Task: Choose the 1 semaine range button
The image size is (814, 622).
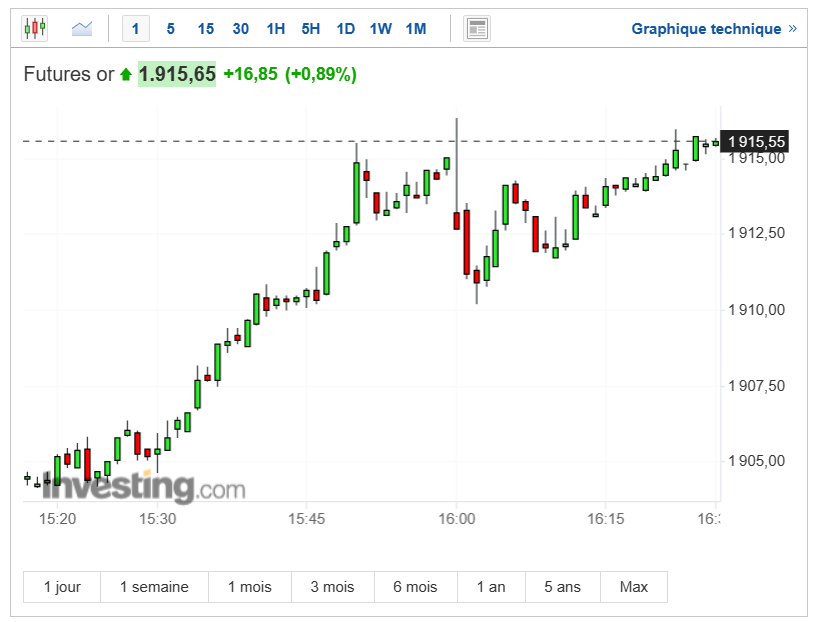Action: (x=154, y=587)
